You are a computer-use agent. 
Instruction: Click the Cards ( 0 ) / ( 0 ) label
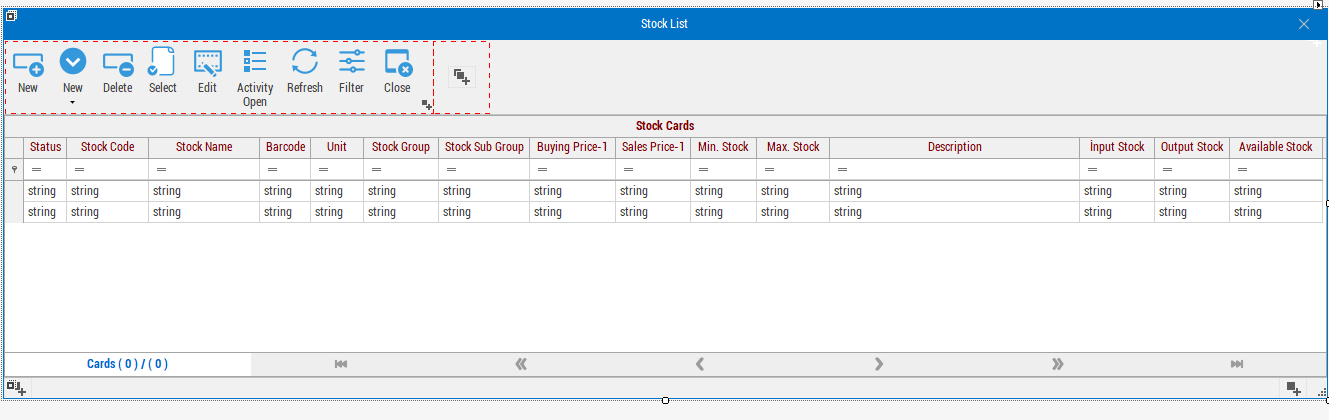(128, 364)
